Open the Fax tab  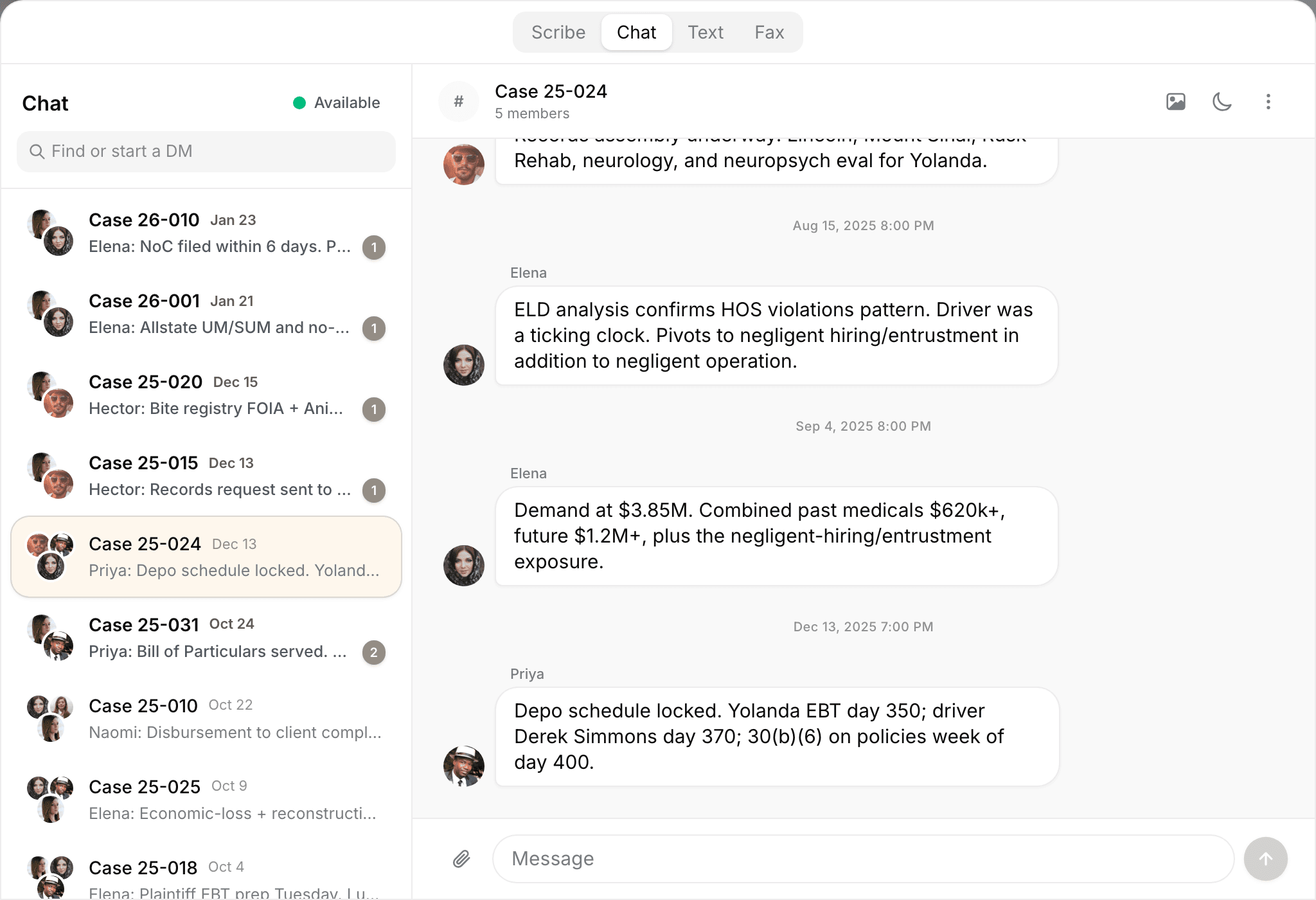click(x=769, y=32)
